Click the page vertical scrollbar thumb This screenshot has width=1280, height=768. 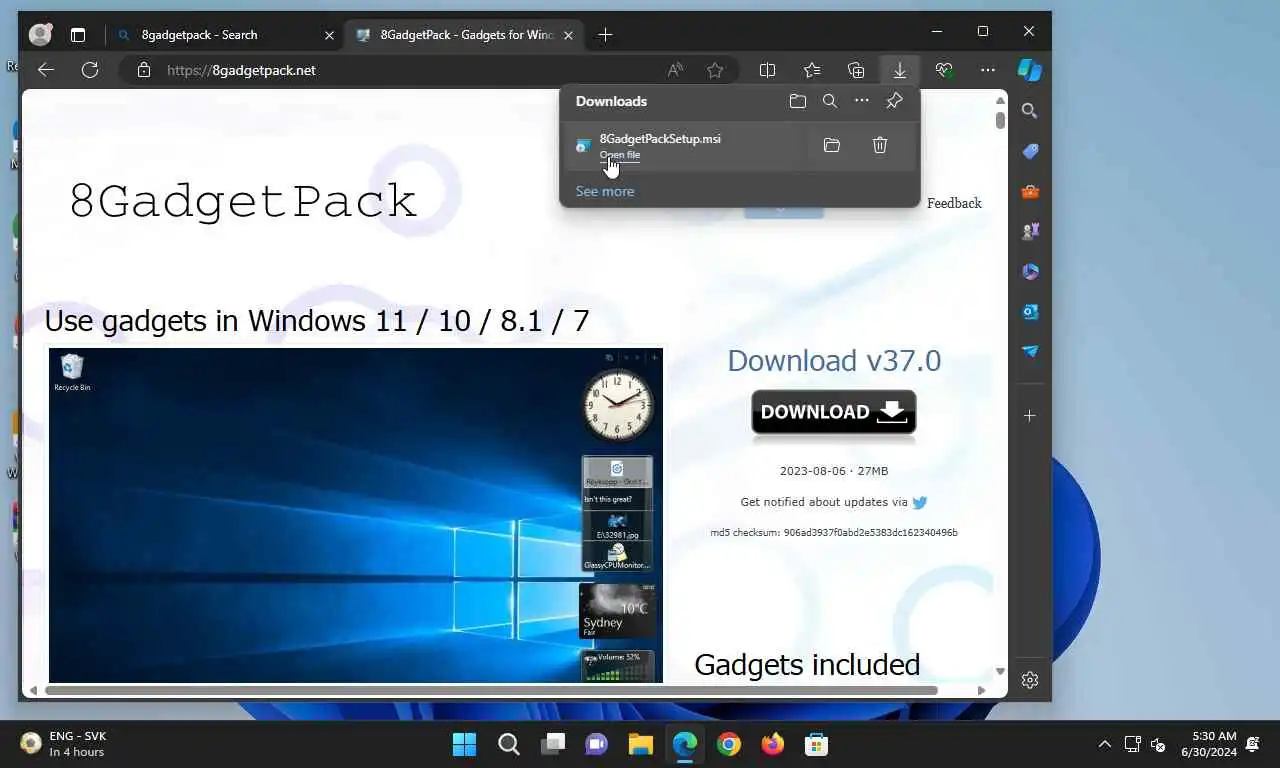[x=1000, y=119]
